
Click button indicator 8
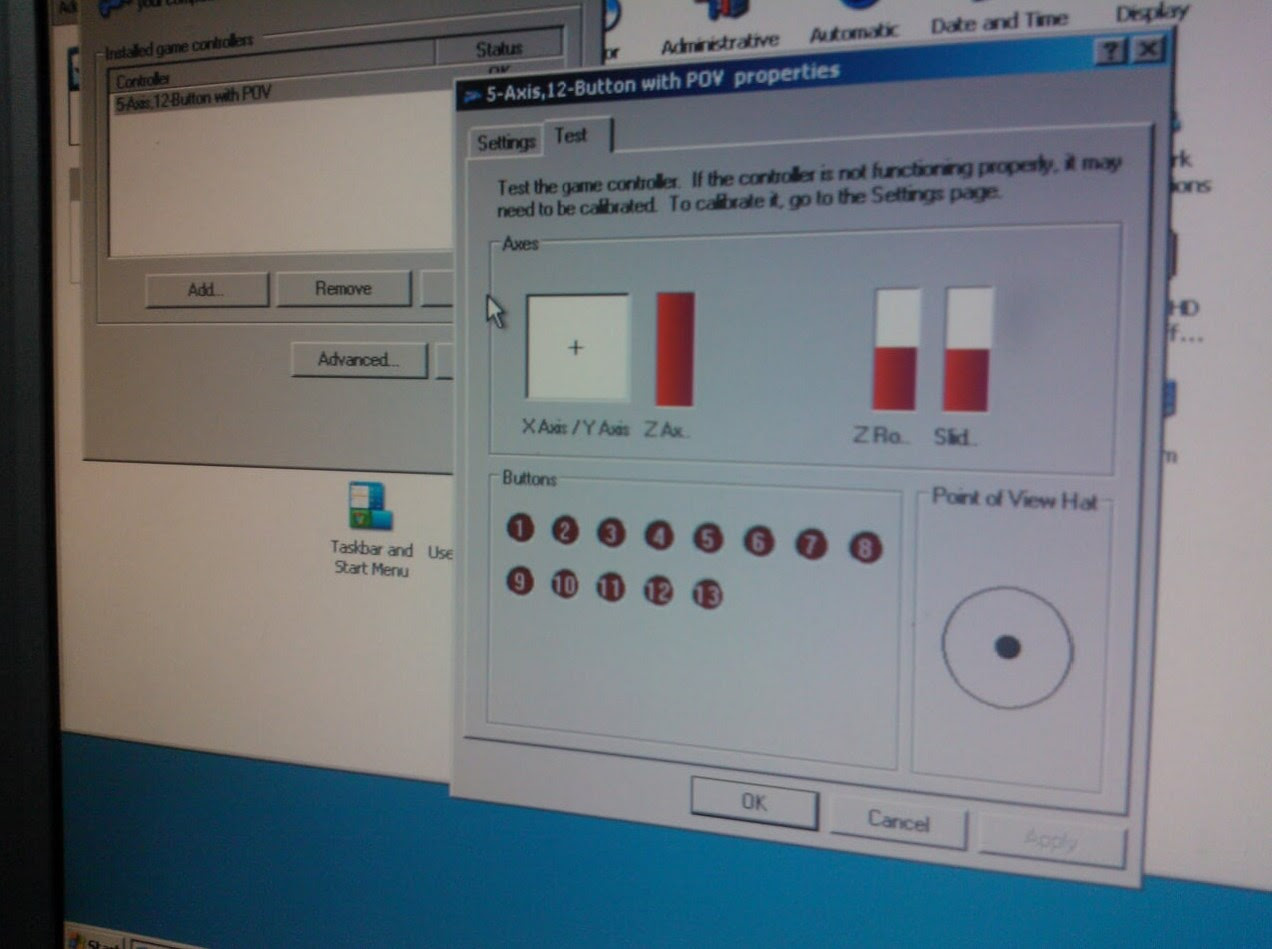pos(865,549)
